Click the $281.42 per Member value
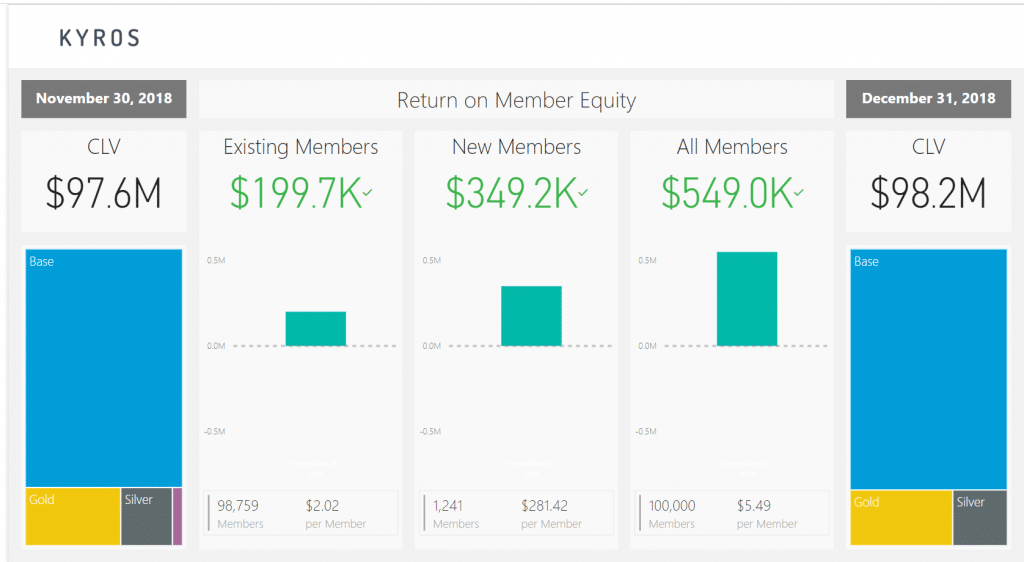 [545, 506]
